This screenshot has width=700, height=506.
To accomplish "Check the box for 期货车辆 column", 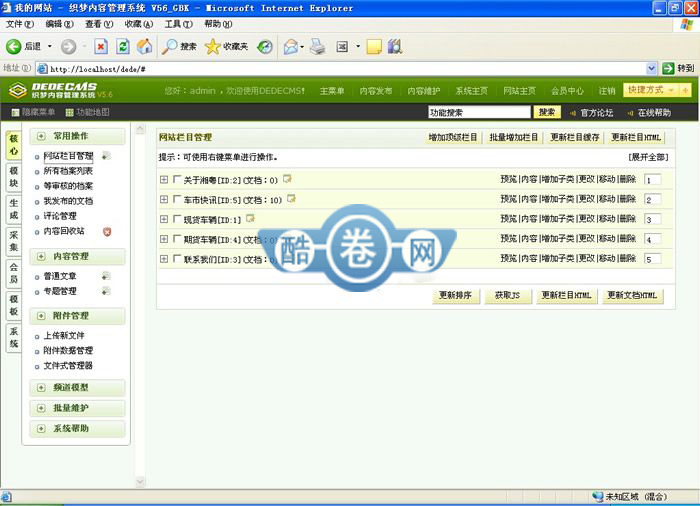I will tap(177, 239).
